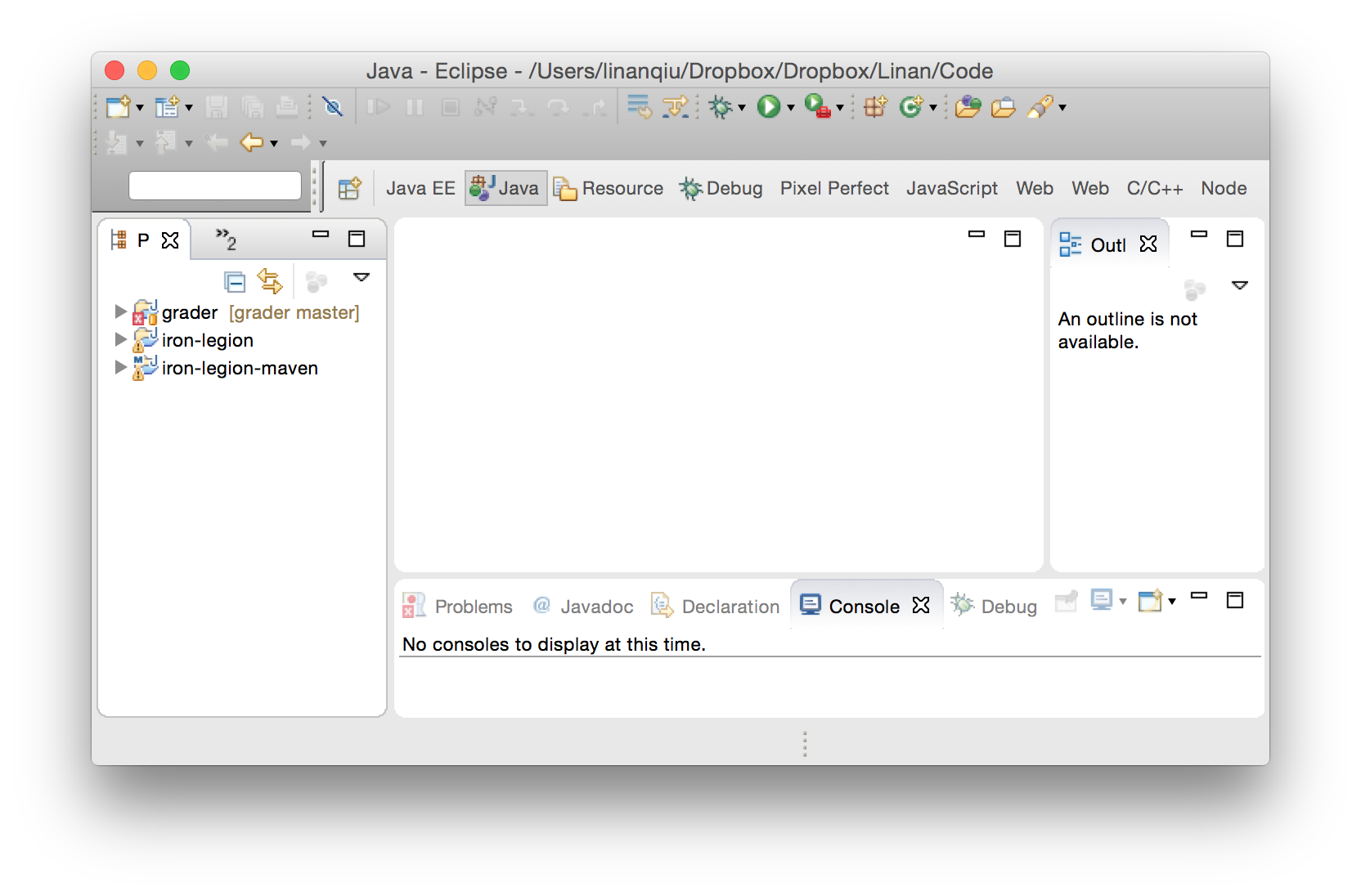Image resolution: width=1361 pixels, height=896 pixels.
Task: Open the Search dropdown arrow
Action: pyautogui.click(x=1062, y=107)
